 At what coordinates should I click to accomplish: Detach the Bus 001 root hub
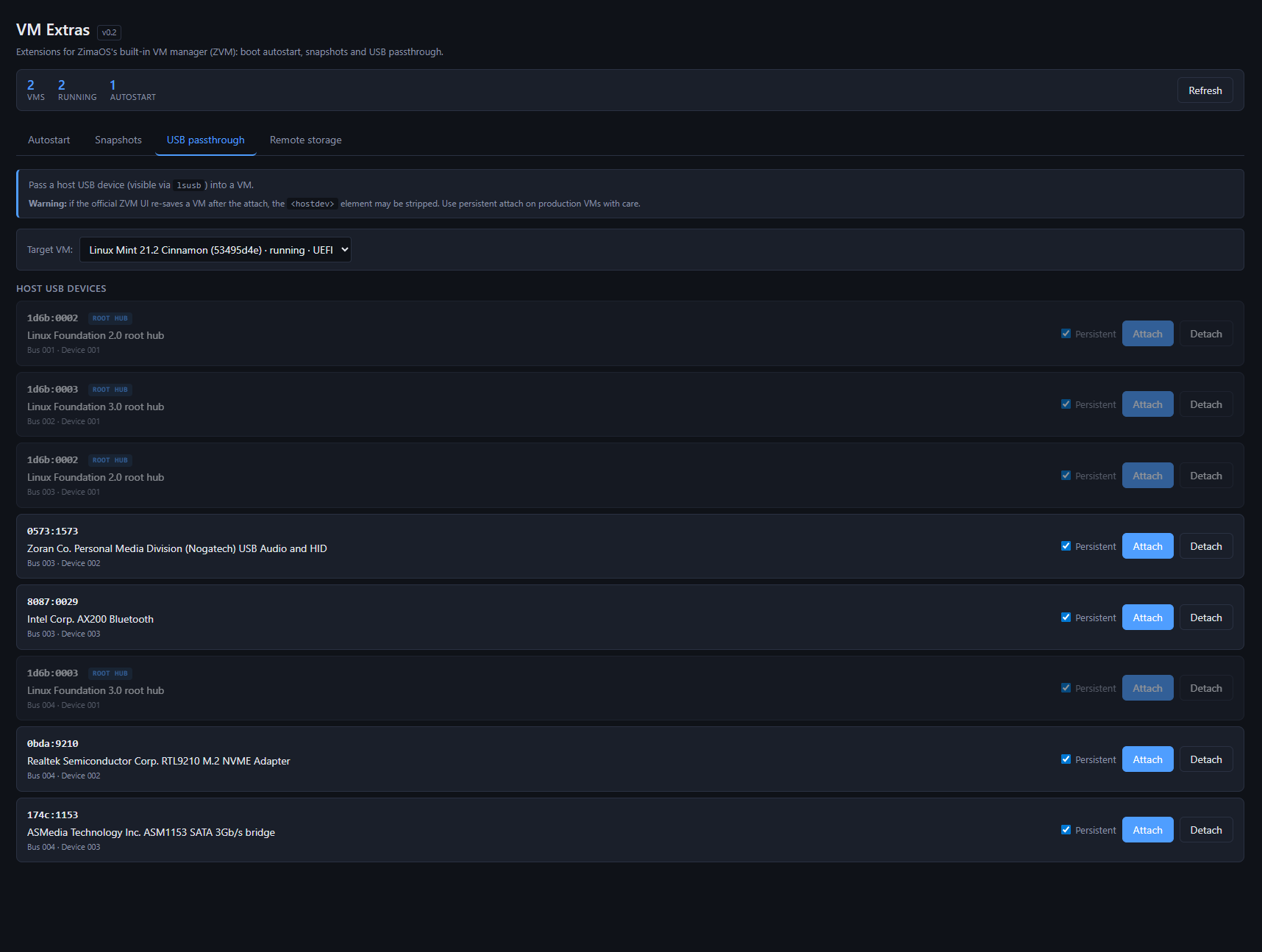pos(1206,334)
